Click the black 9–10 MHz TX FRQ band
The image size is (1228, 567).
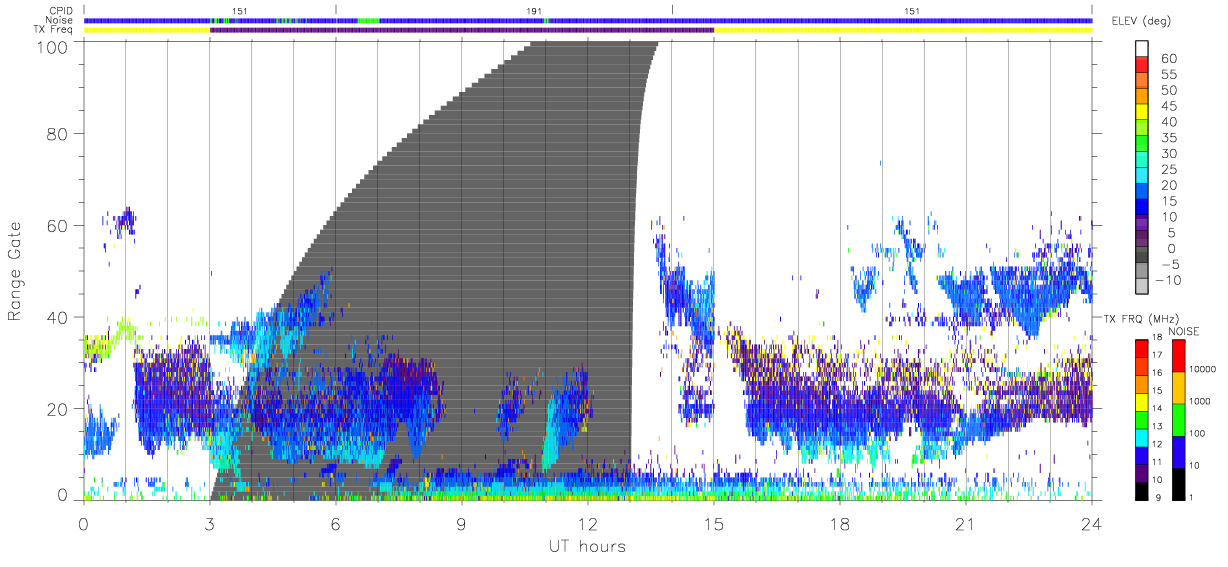[x=1142, y=489]
